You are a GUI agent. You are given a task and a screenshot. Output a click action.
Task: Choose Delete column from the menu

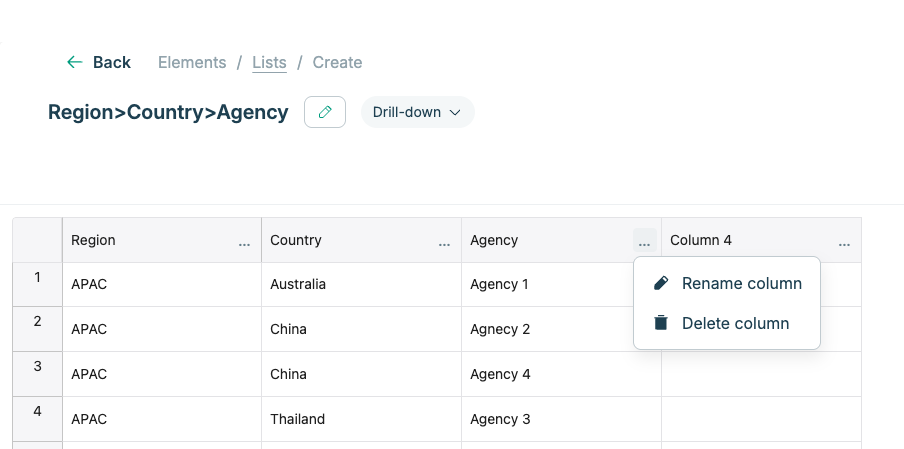[727, 323]
